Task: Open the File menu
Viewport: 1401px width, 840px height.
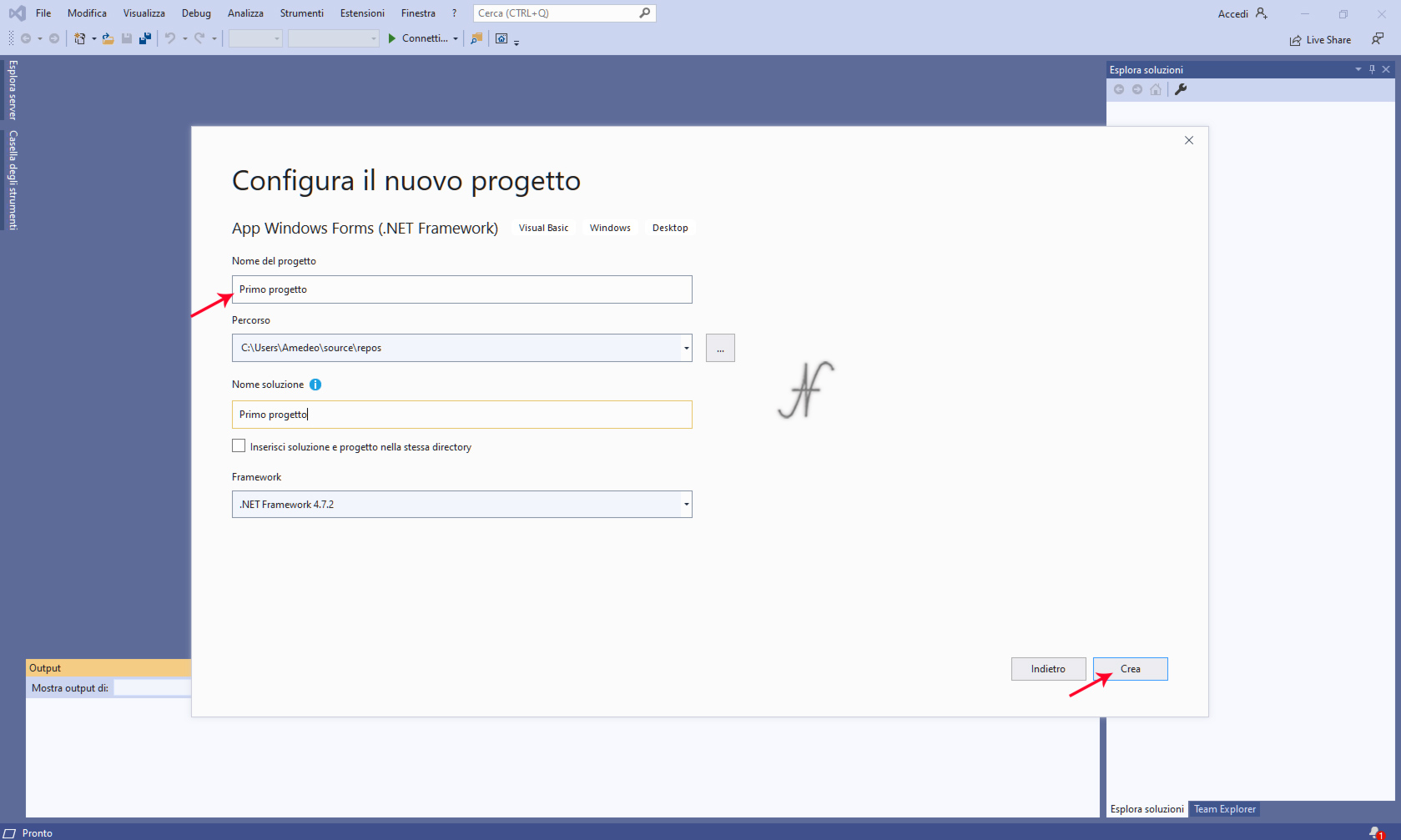Action: point(43,13)
